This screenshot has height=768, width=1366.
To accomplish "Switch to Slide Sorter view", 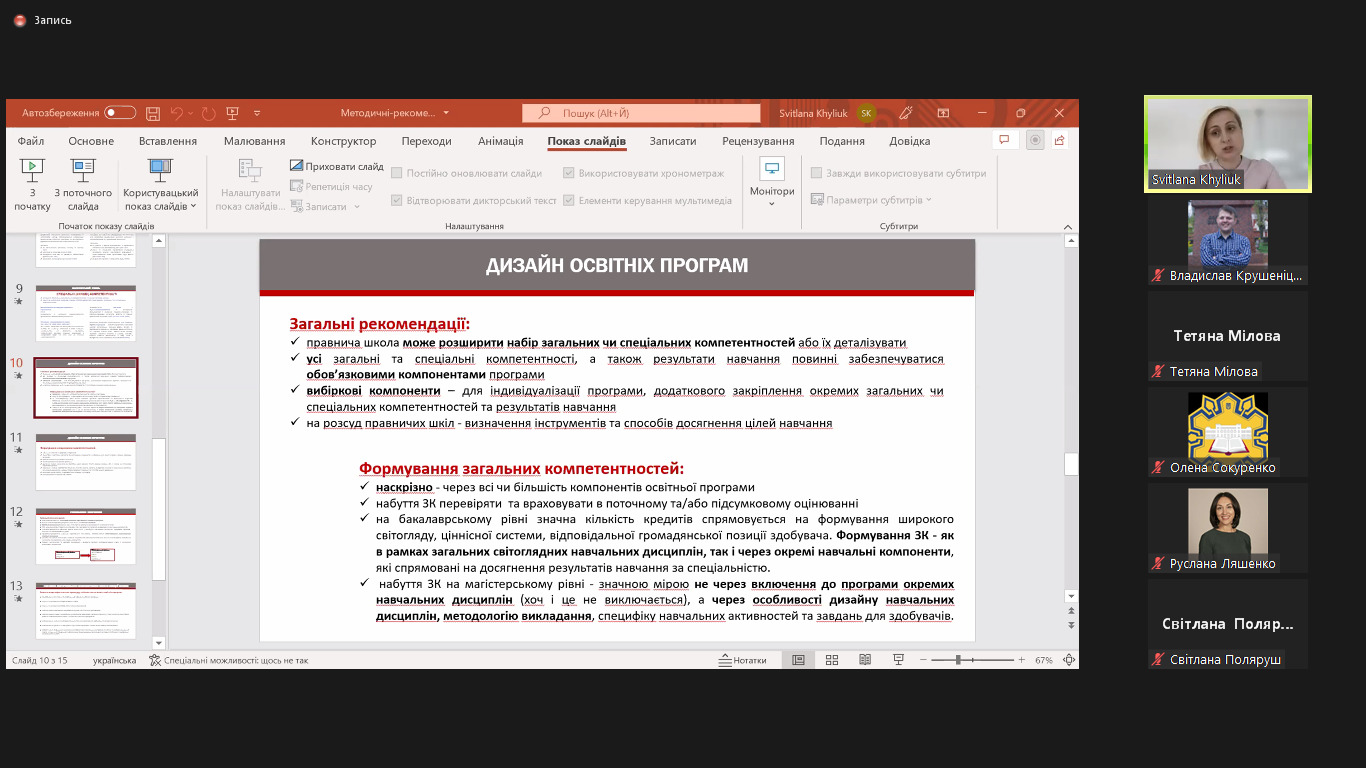I will (832, 660).
